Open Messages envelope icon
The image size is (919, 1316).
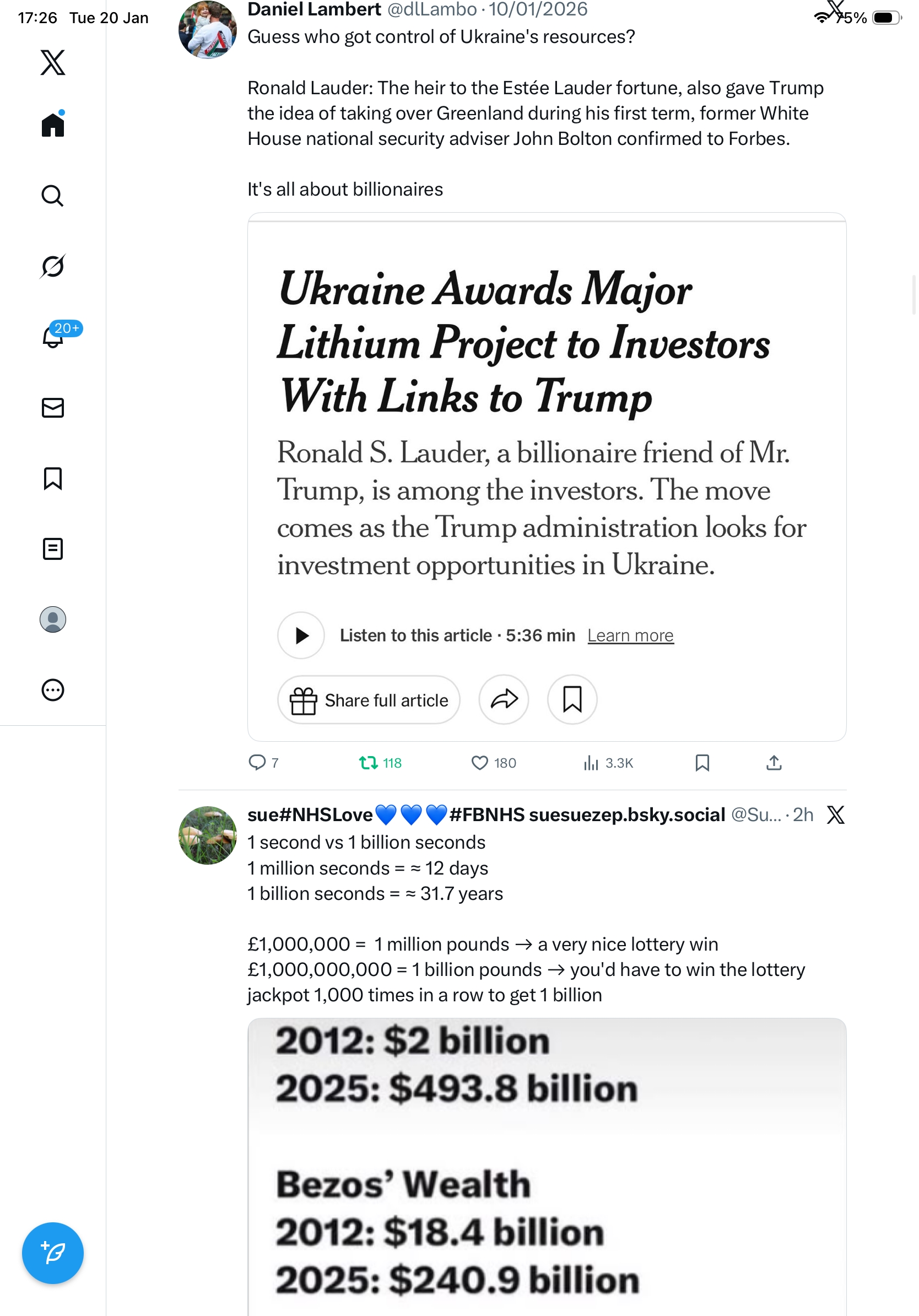pyautogui.click(x=53, y=408)
